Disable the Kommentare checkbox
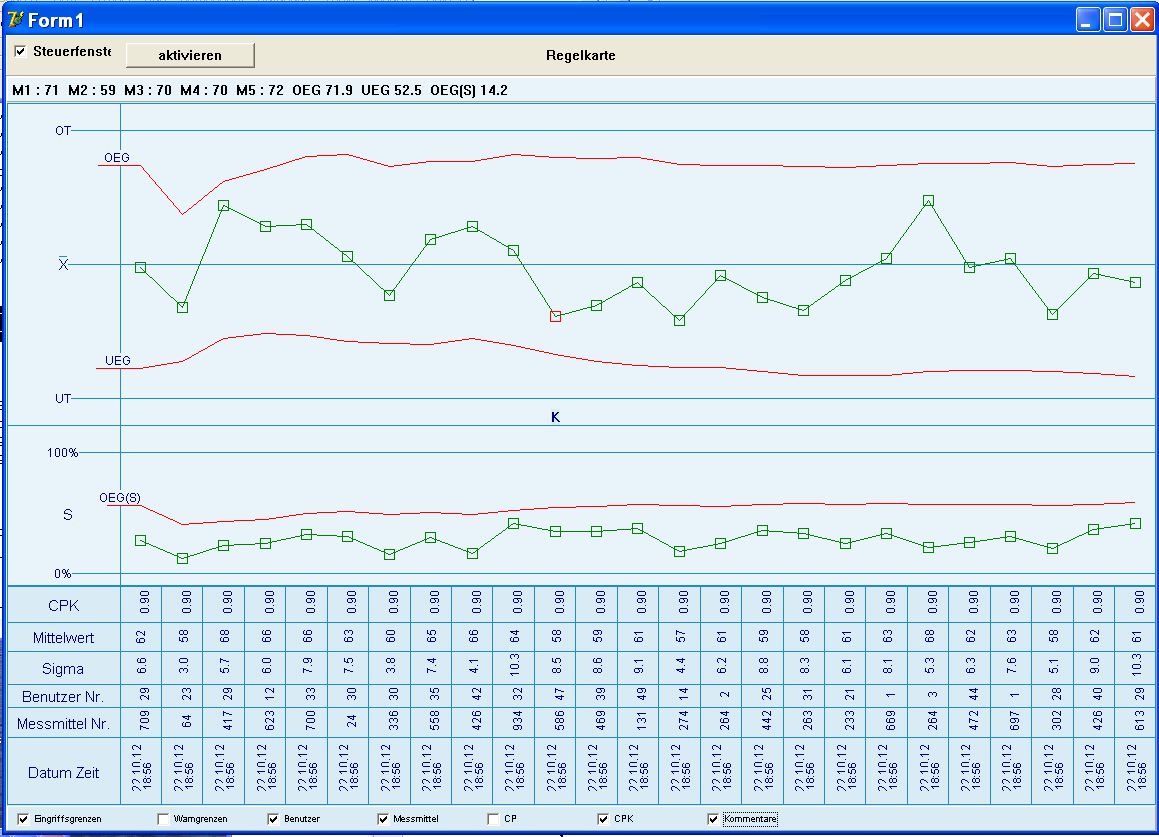The height and width of the screenshot is (837, 1159). [x=713, y=819]
